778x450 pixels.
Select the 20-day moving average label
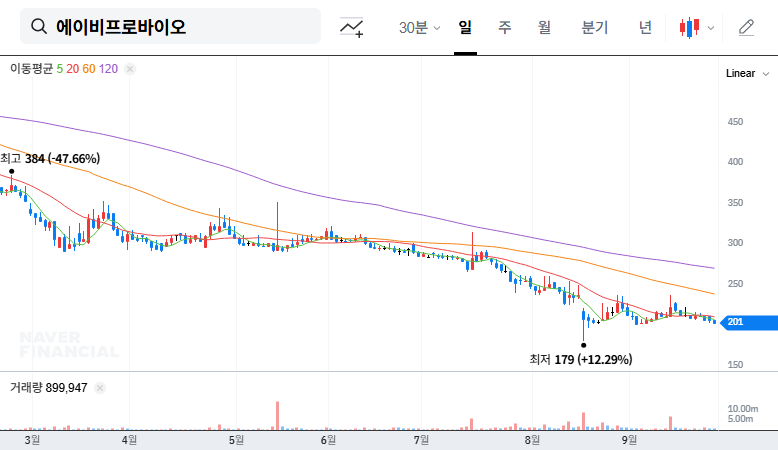tap(72, 69)
